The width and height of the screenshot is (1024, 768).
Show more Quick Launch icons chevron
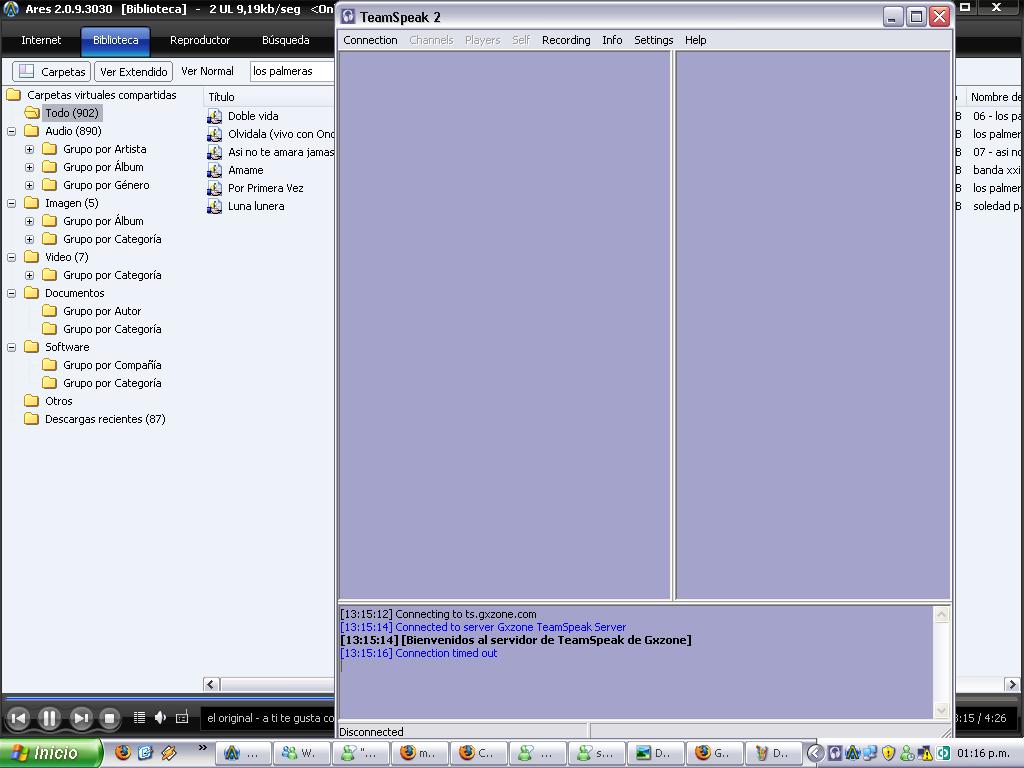[202, 748]
